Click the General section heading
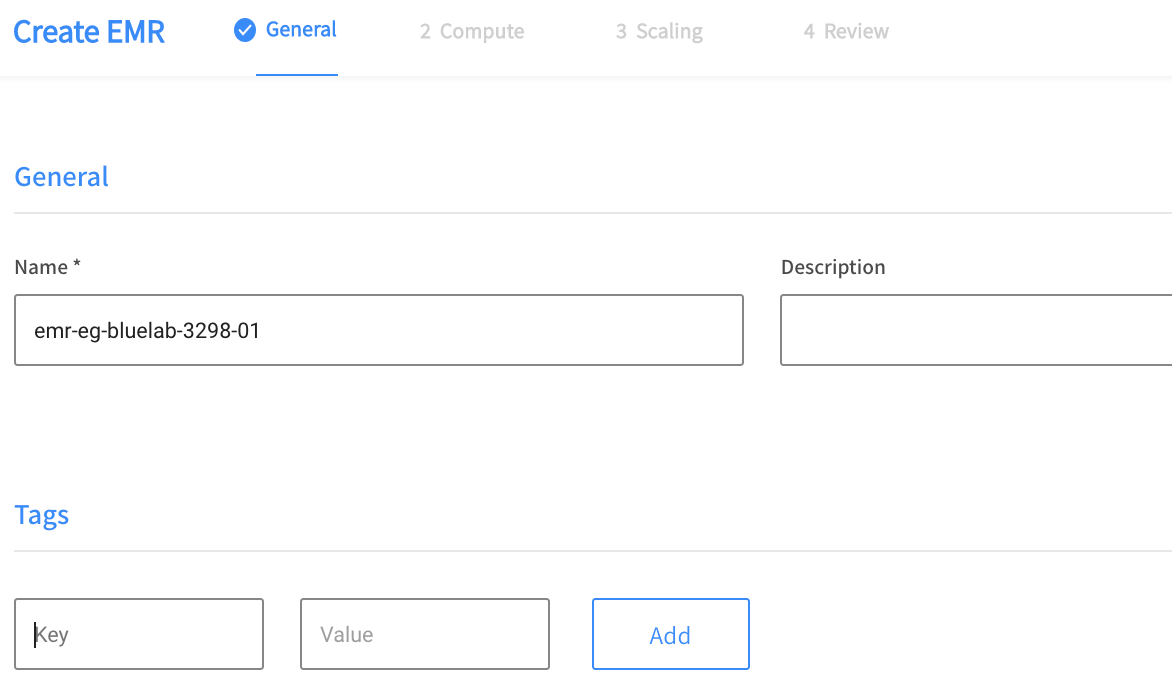 [62, 177]
